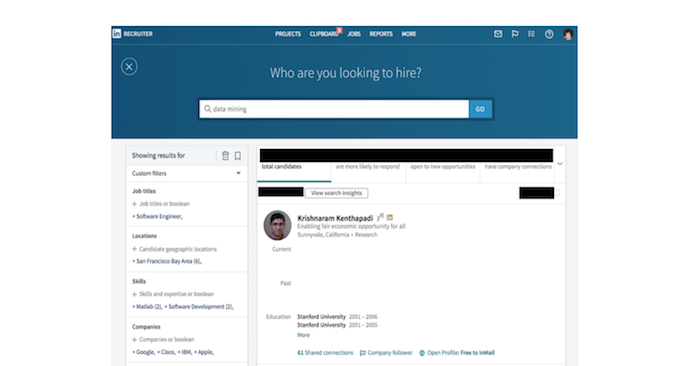Click Company follower link
Screen dimensions: 700x366
point(390,353)
